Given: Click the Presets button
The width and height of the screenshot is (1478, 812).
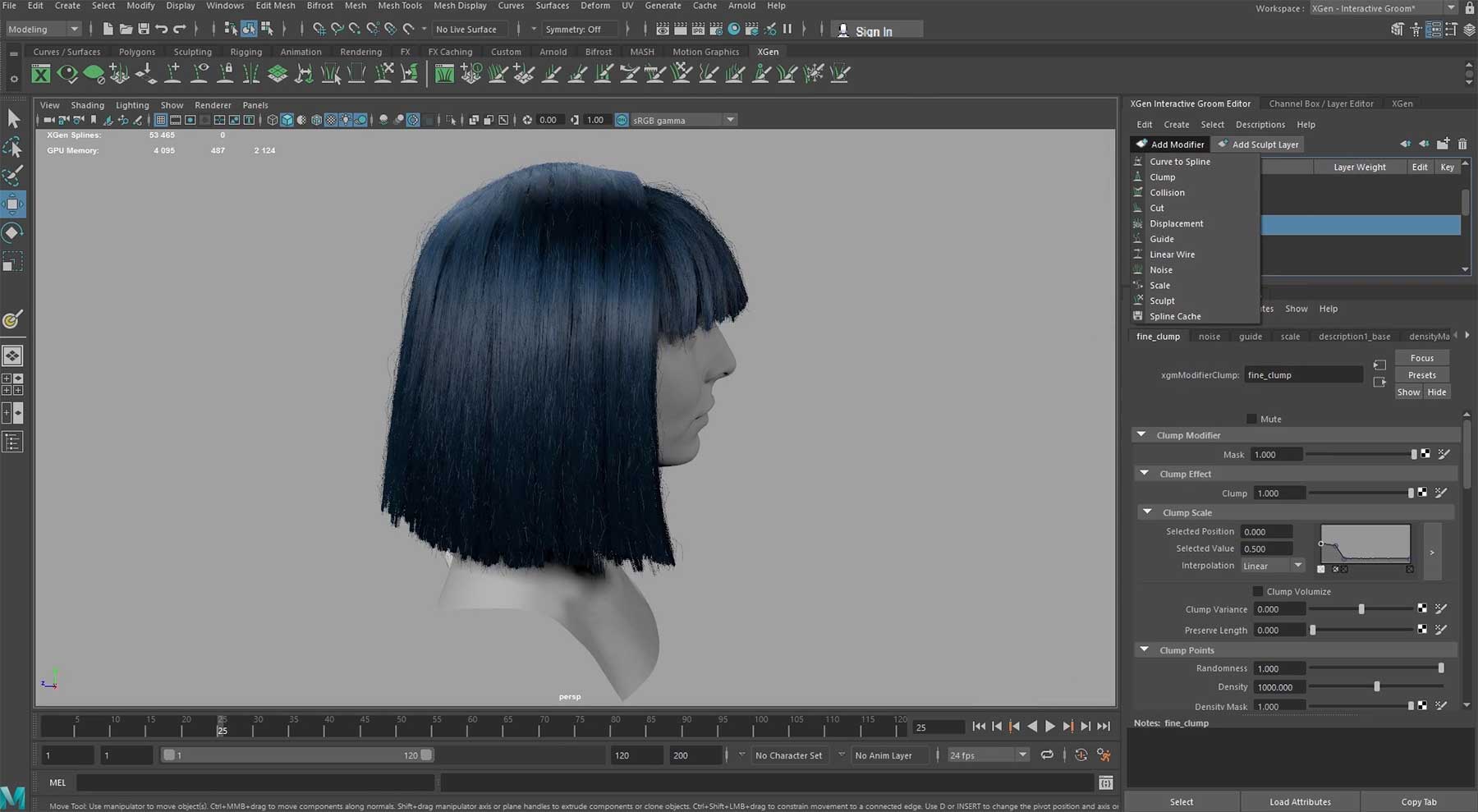Looking at the screenshot, I should (1421, 375).
